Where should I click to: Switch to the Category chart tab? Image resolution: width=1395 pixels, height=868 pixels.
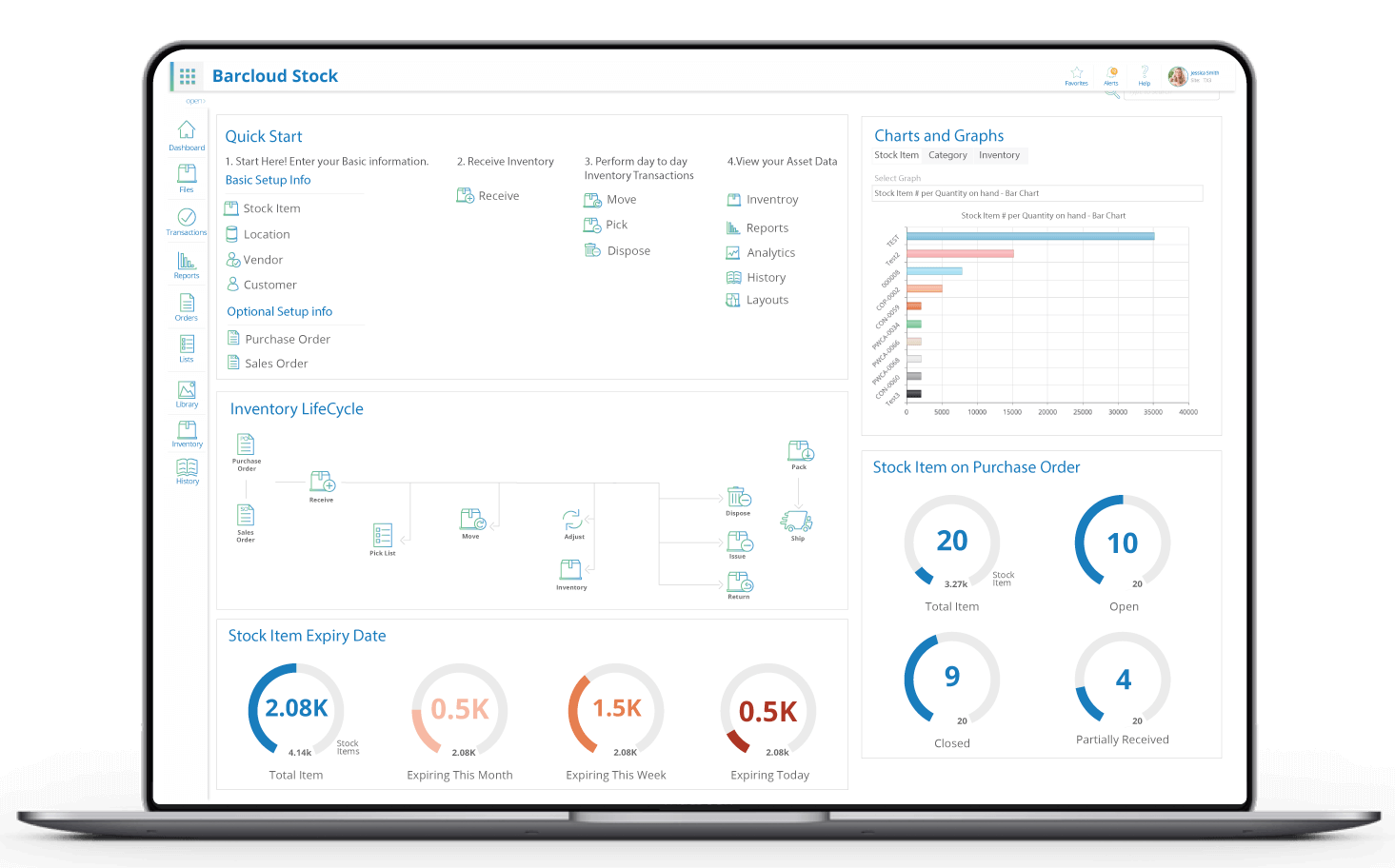[947, 155]
